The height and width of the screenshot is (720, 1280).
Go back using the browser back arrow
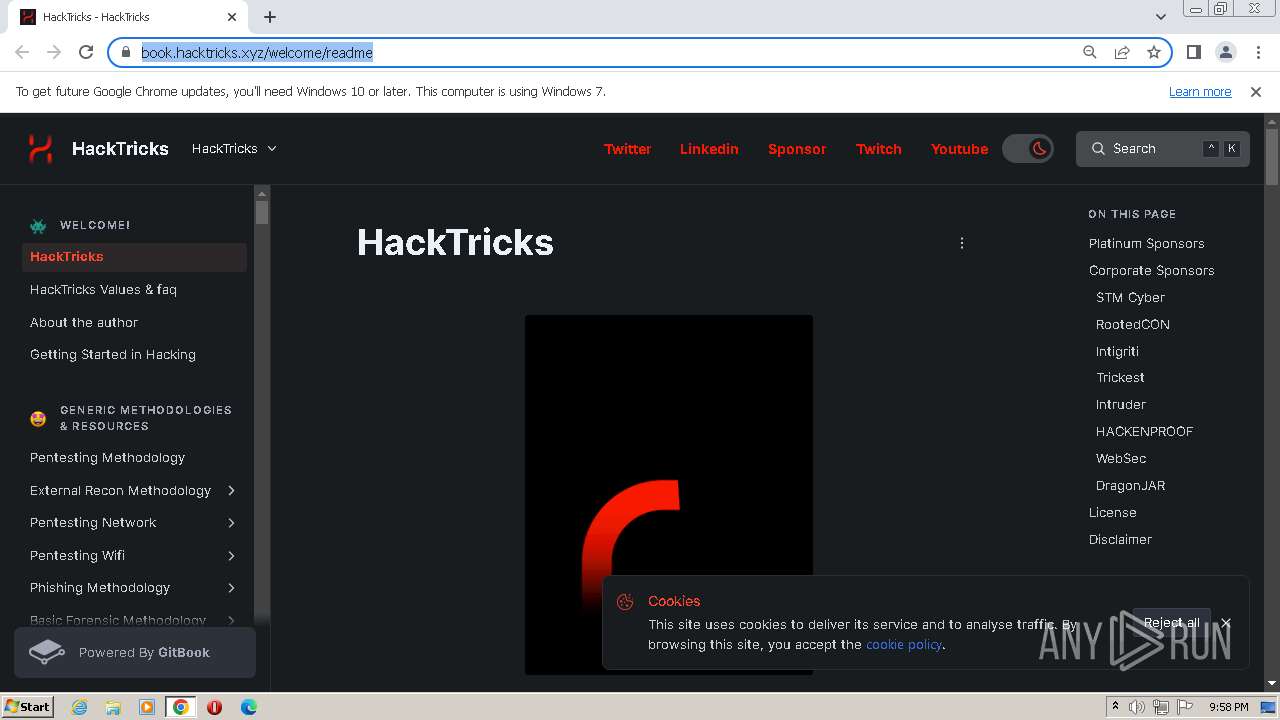(x=22, y=52)
